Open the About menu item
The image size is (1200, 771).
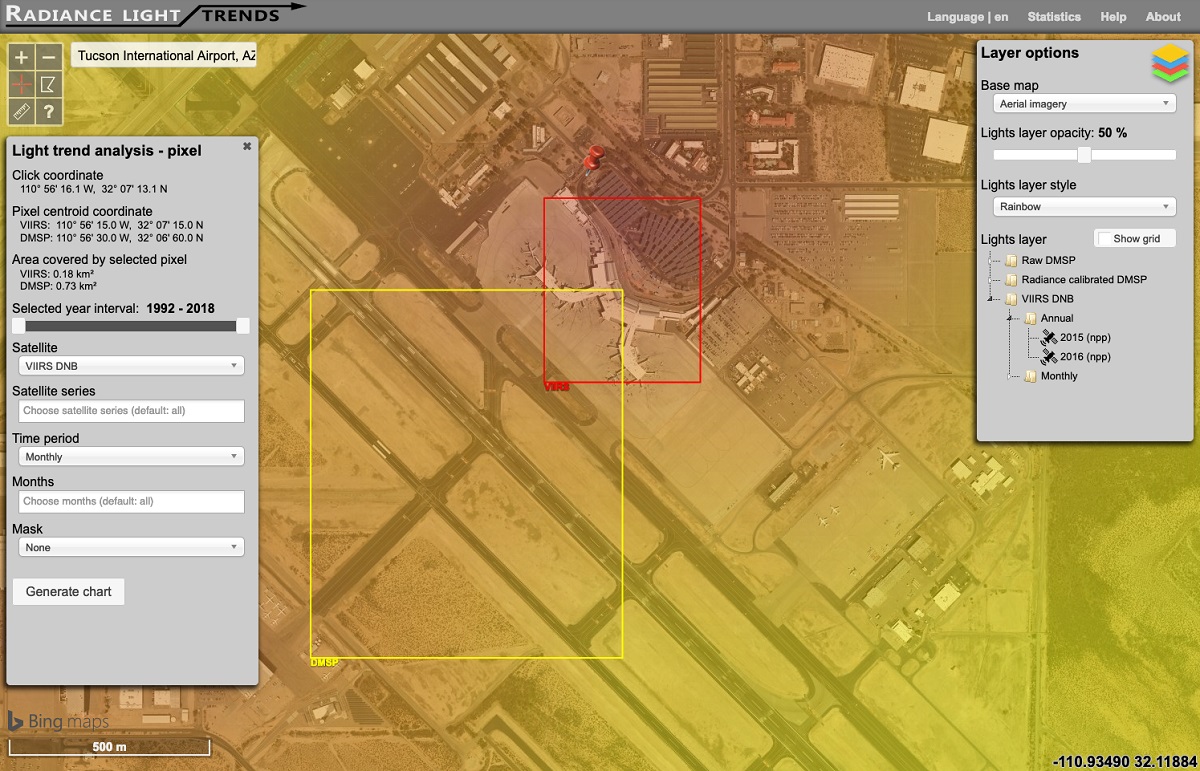pyautogui.click(x=1162, y=17)
